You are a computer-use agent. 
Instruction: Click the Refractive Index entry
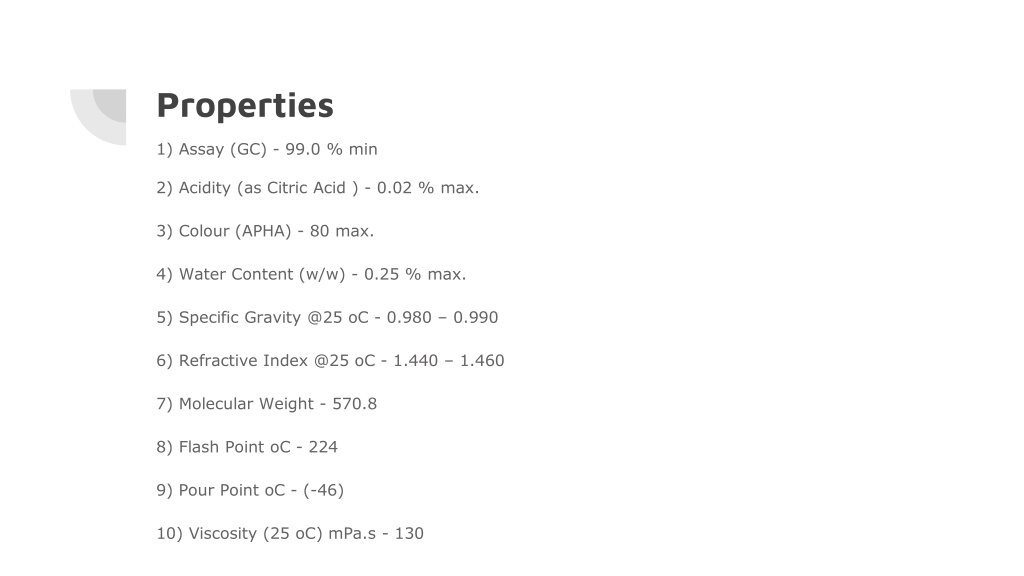click(x=330, y=360)
